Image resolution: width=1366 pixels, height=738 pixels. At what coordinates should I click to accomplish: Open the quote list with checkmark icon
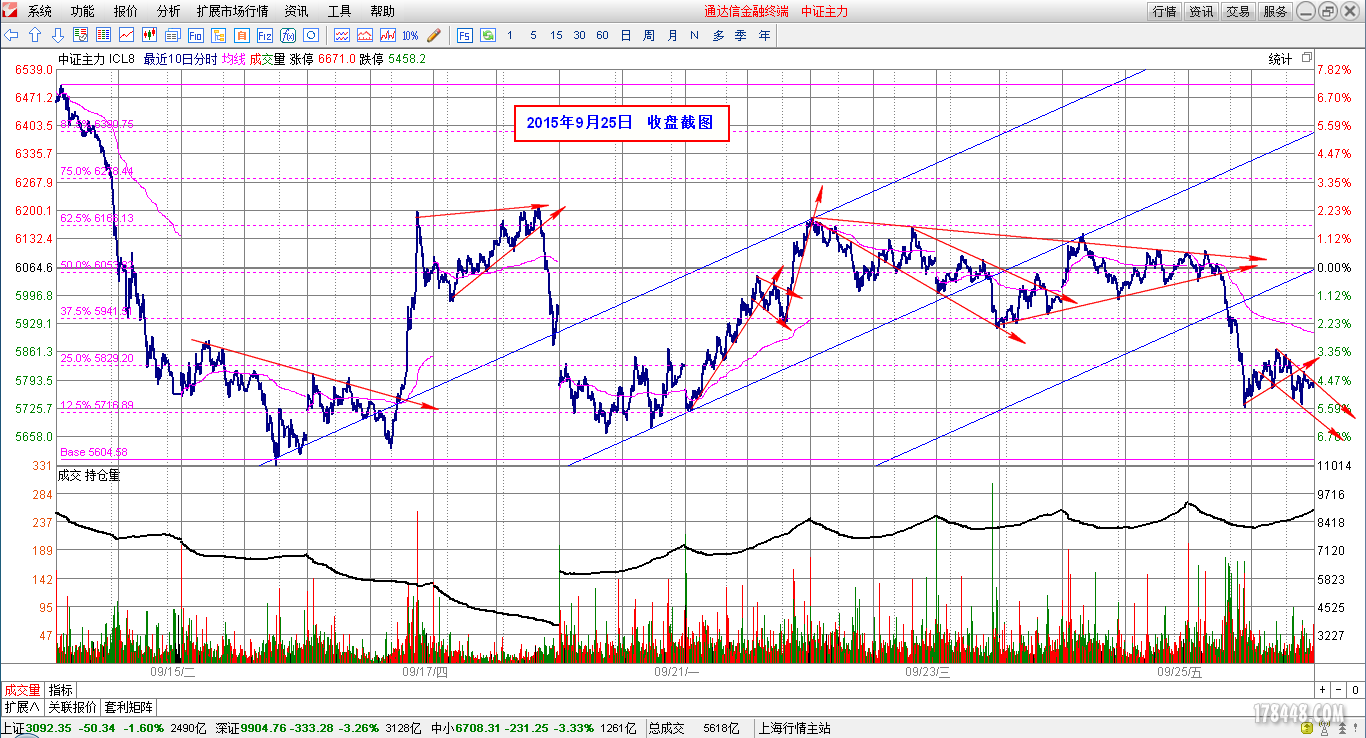click(x=81, y=35)
